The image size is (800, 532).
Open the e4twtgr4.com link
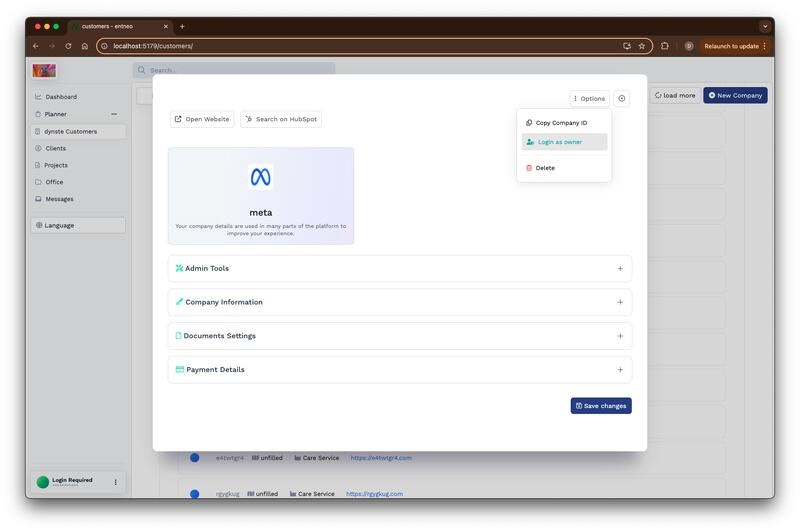coord(381,458)
